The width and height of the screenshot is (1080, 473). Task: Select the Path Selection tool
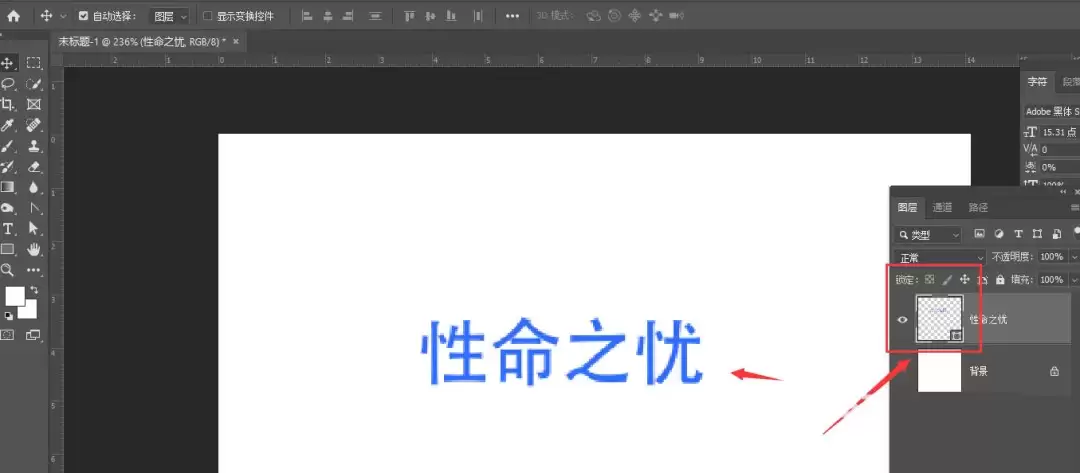pos(33,228)
